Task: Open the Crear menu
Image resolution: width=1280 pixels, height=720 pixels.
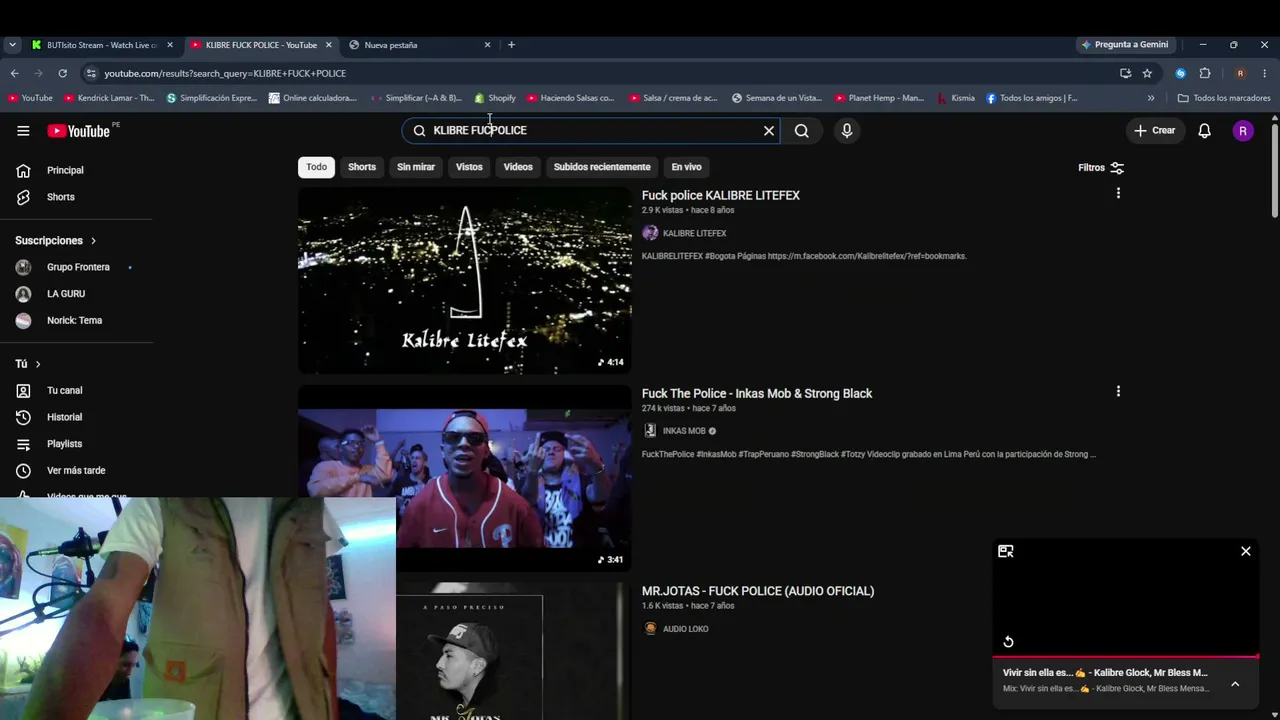Action: click(x=1154, y=131)
